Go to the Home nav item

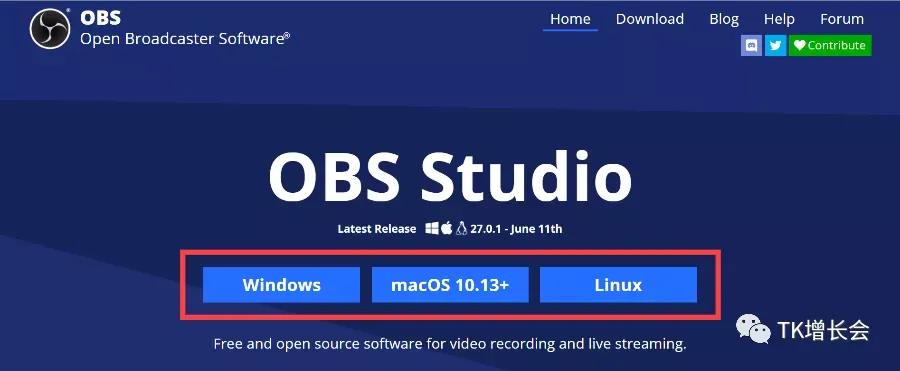coord(570,20)
